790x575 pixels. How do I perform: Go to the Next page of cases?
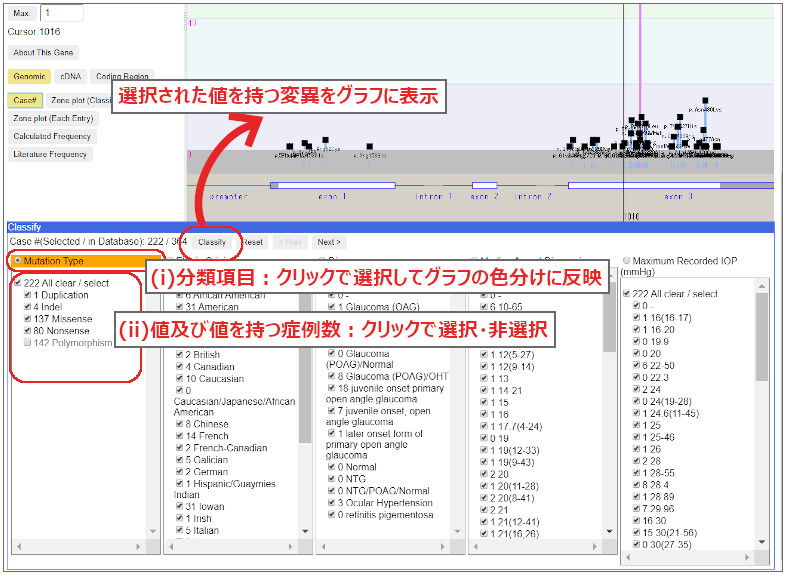(328, 242)
